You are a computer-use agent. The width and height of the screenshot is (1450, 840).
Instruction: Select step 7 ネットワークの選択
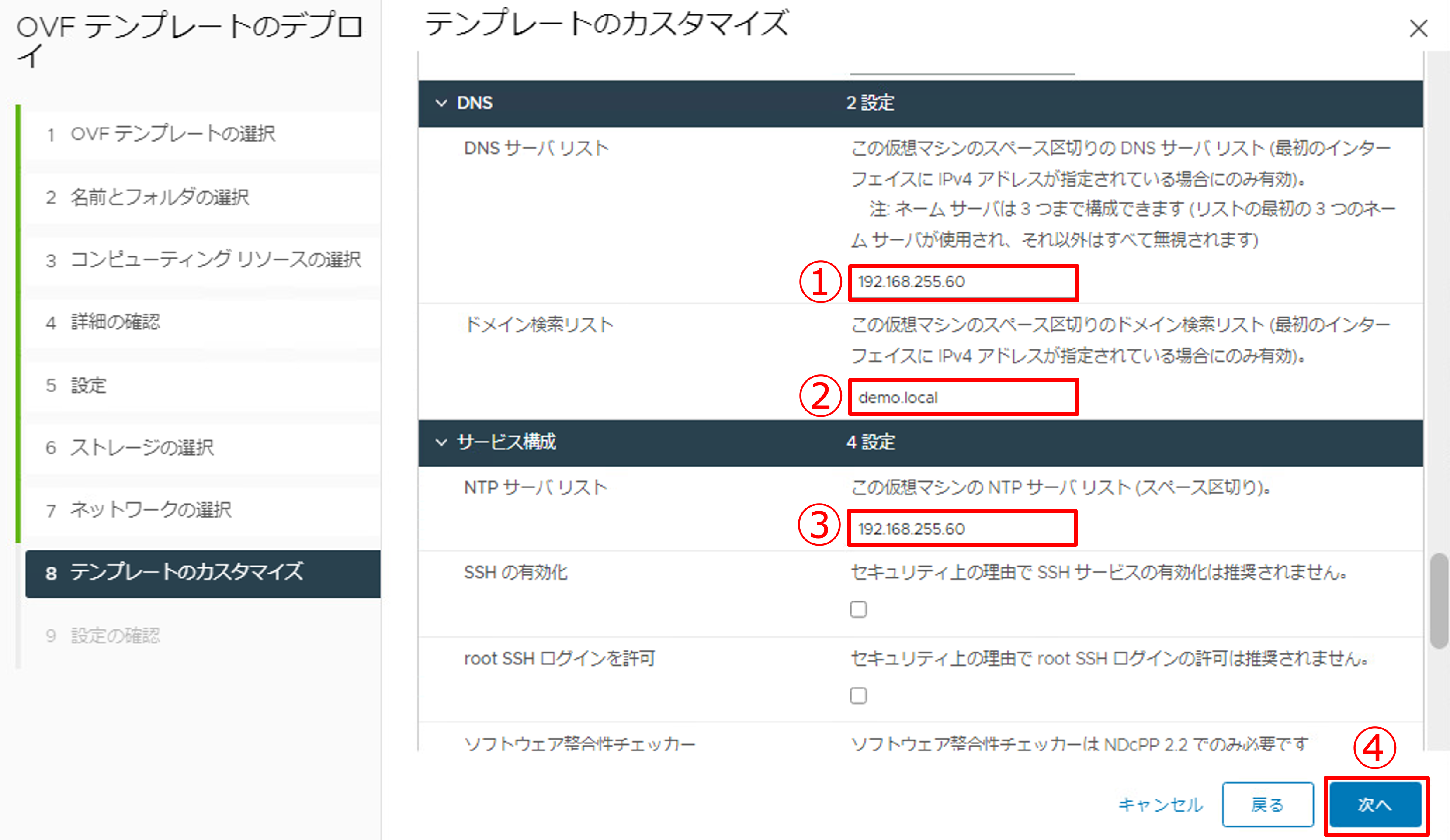[151, 510]
